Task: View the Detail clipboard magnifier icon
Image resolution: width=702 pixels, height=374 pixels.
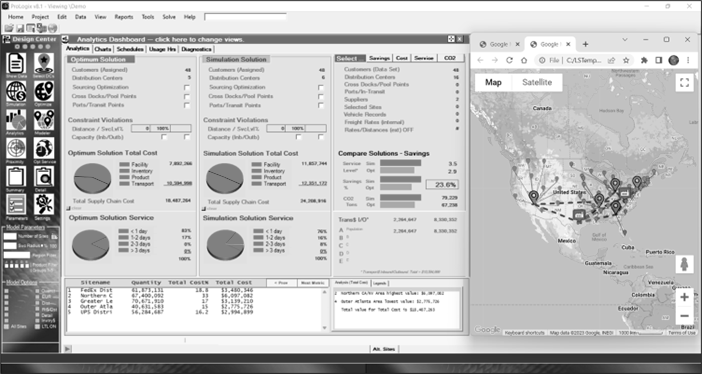Action: click(x=44, y=176)
